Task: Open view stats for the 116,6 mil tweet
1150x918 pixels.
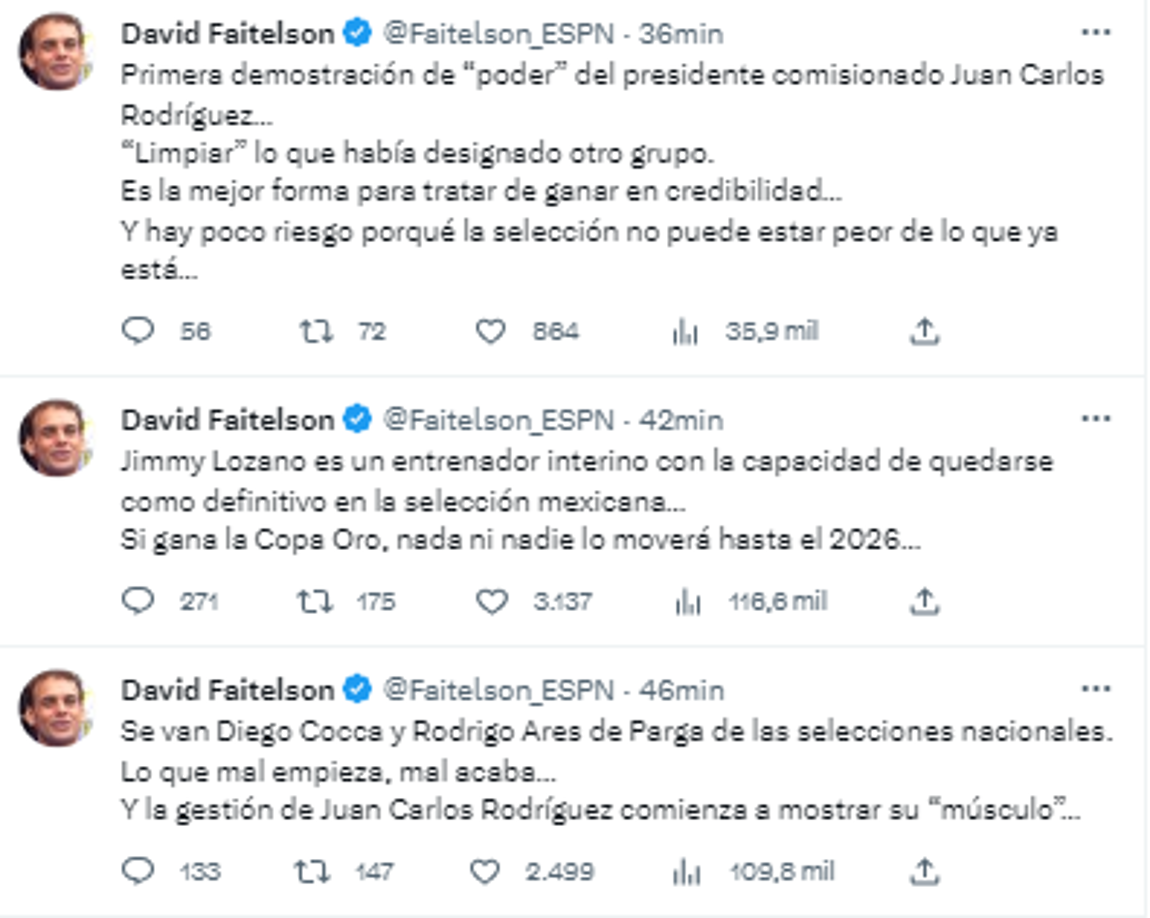Action: (x=687, y=600)
